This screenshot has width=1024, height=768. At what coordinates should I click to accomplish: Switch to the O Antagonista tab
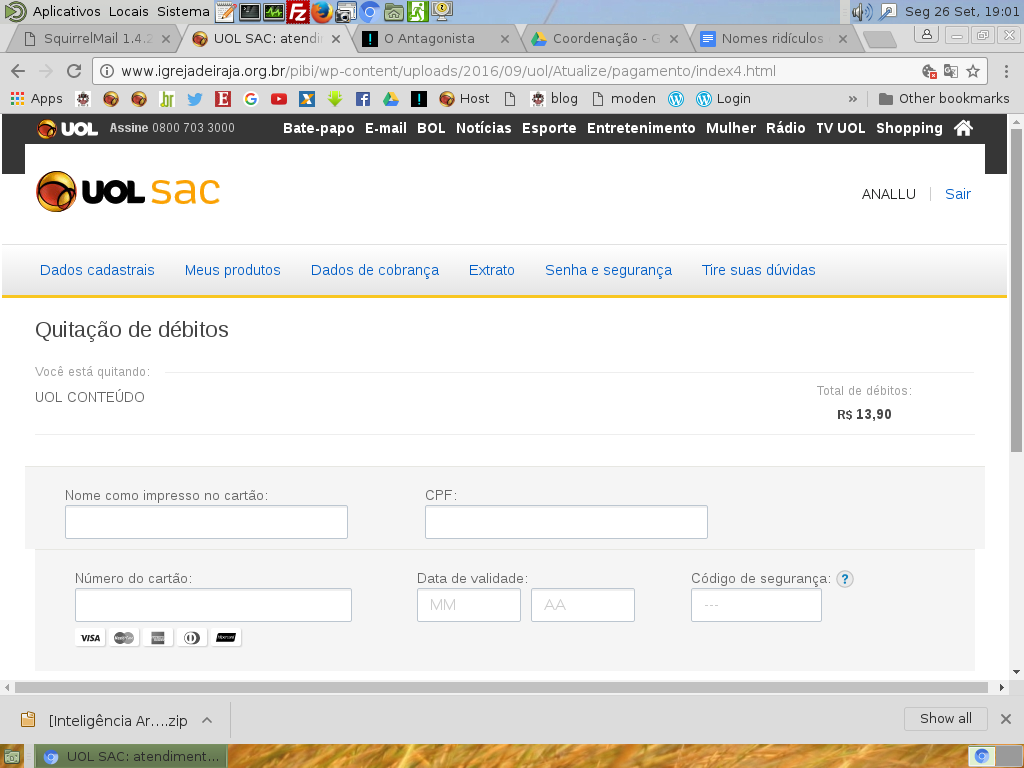point(430,39)
